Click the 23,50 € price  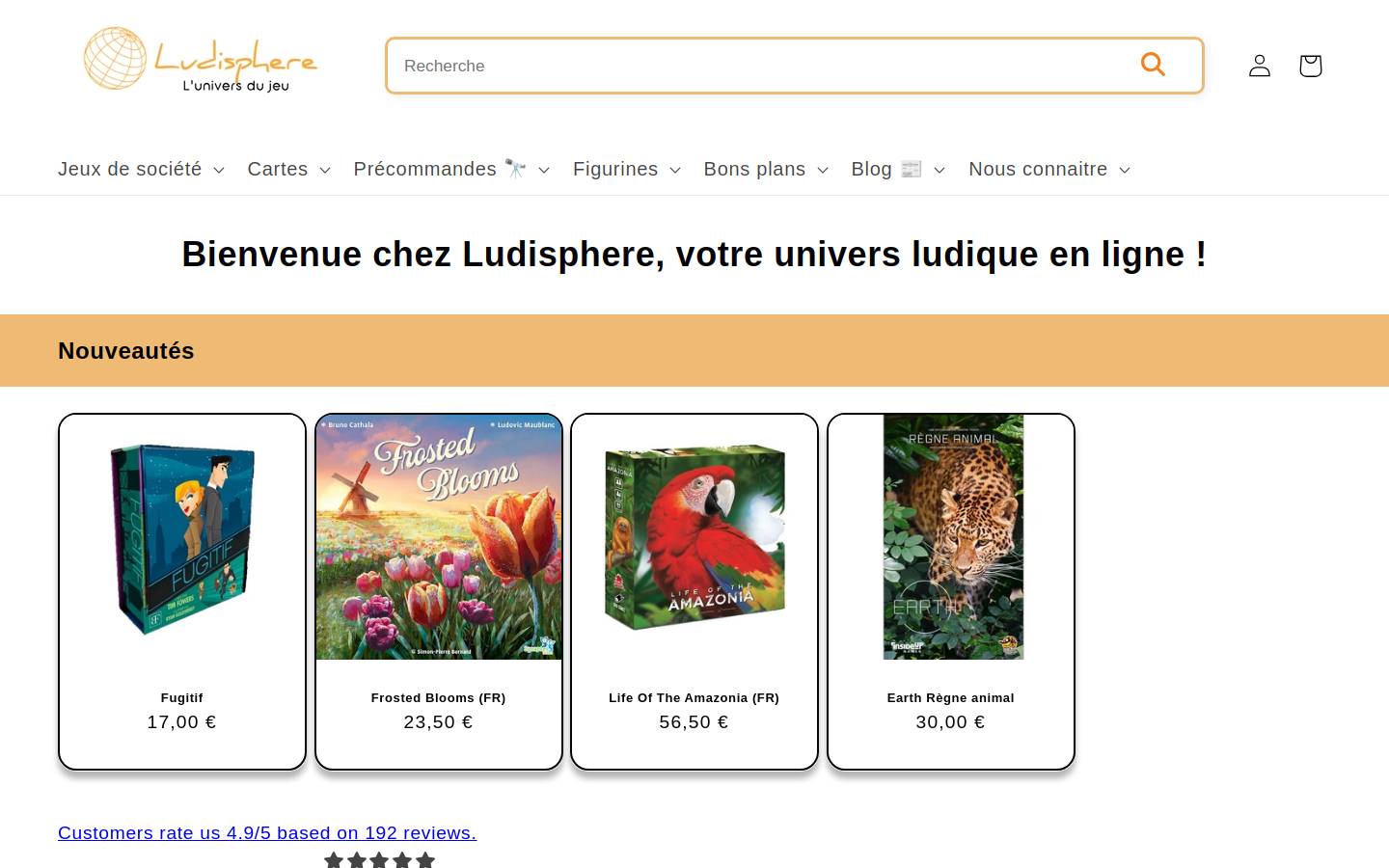click(x=439, y=722)
